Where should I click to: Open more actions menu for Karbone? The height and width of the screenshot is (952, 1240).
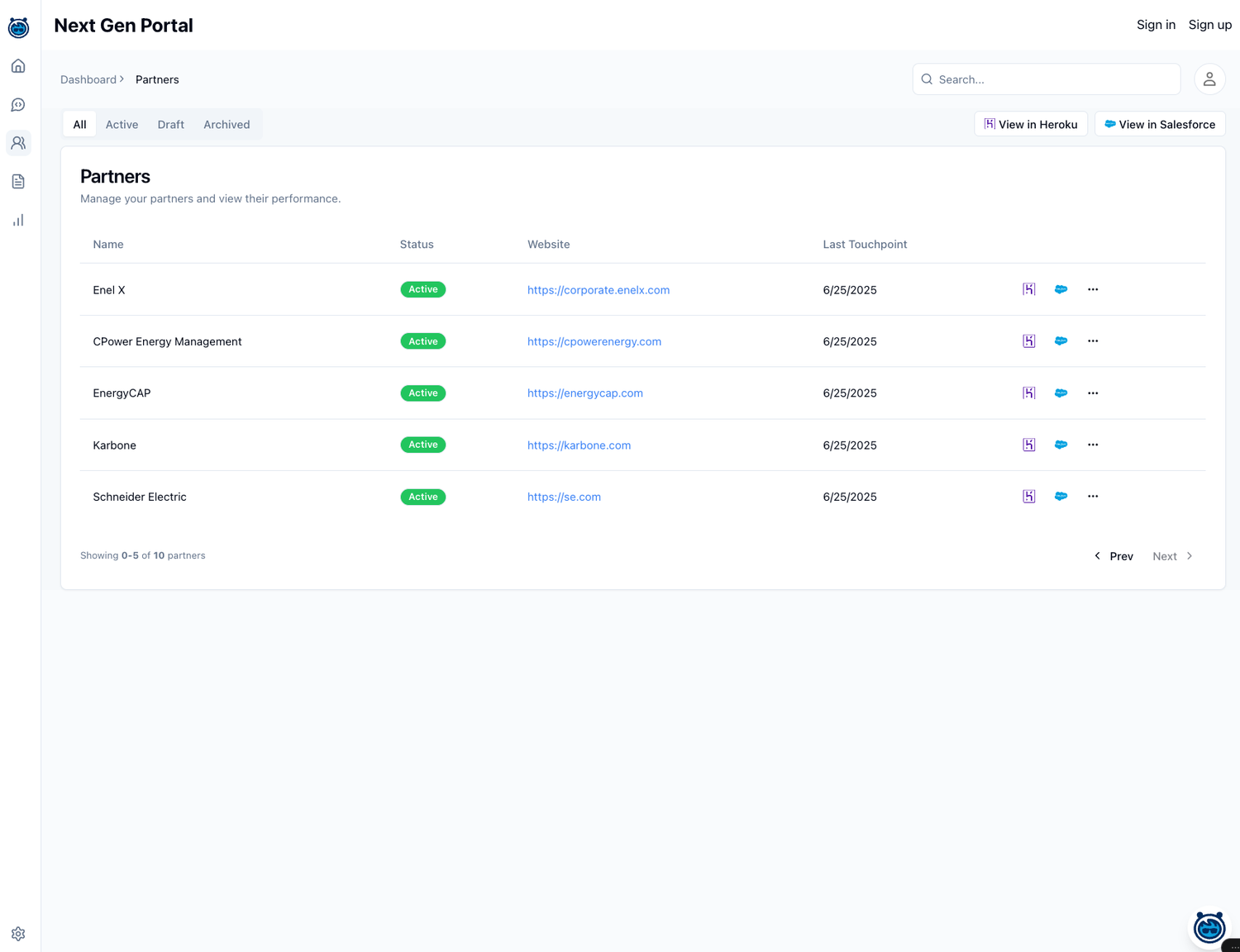coord(1093,445)
